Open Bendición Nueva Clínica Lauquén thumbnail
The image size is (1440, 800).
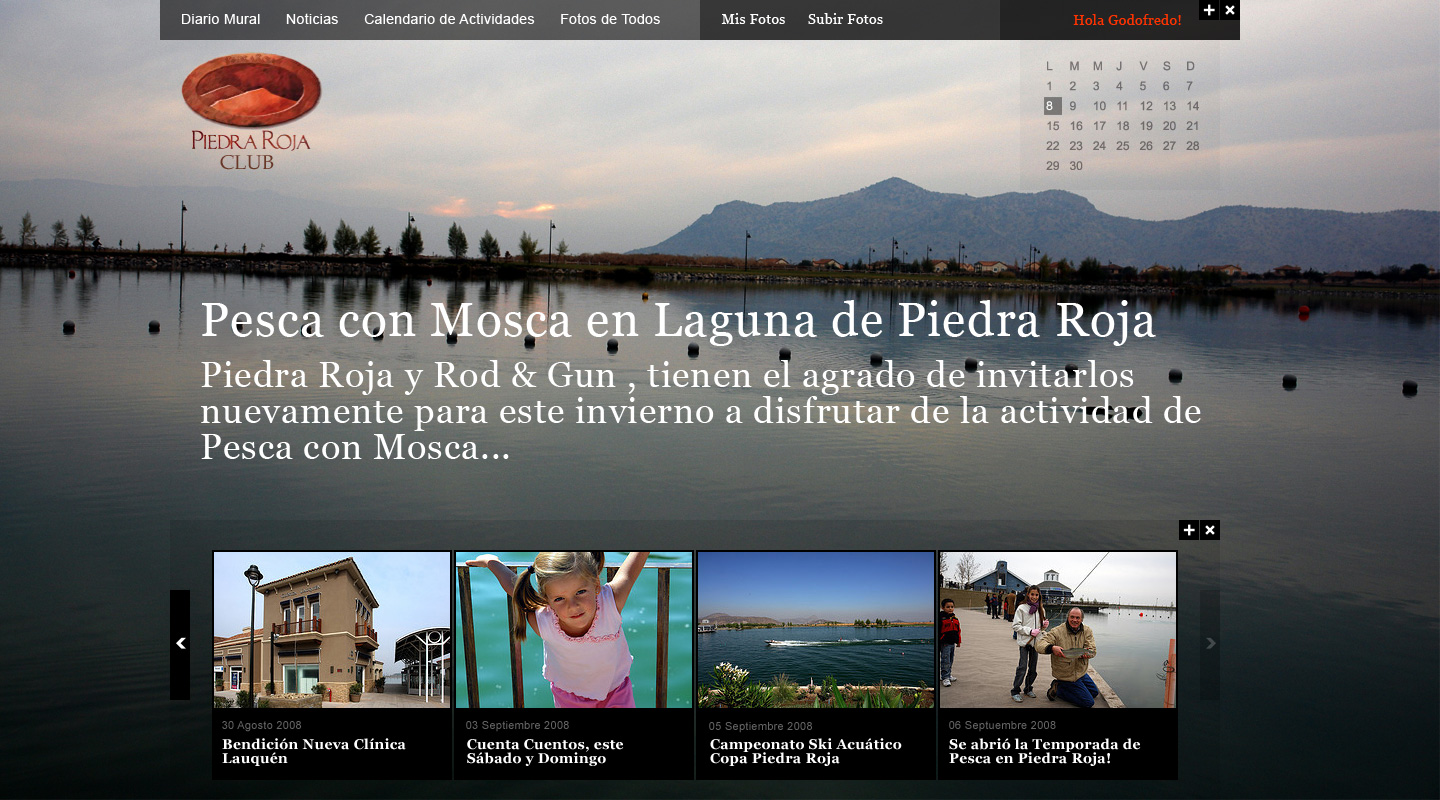point(332,630)
